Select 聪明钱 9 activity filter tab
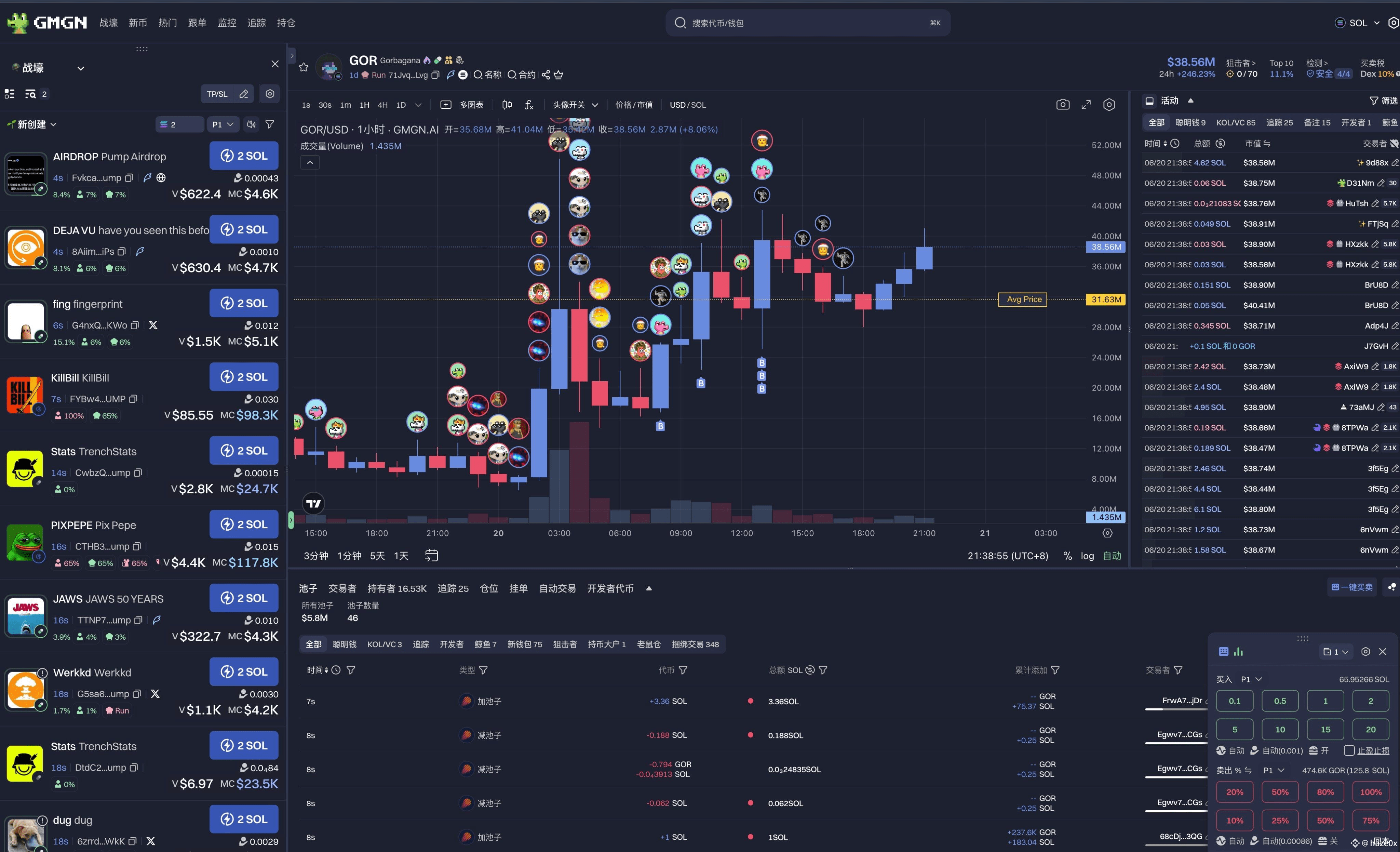The width and height of the screenshot is (1400, 852). click(x=1190, y=122)
